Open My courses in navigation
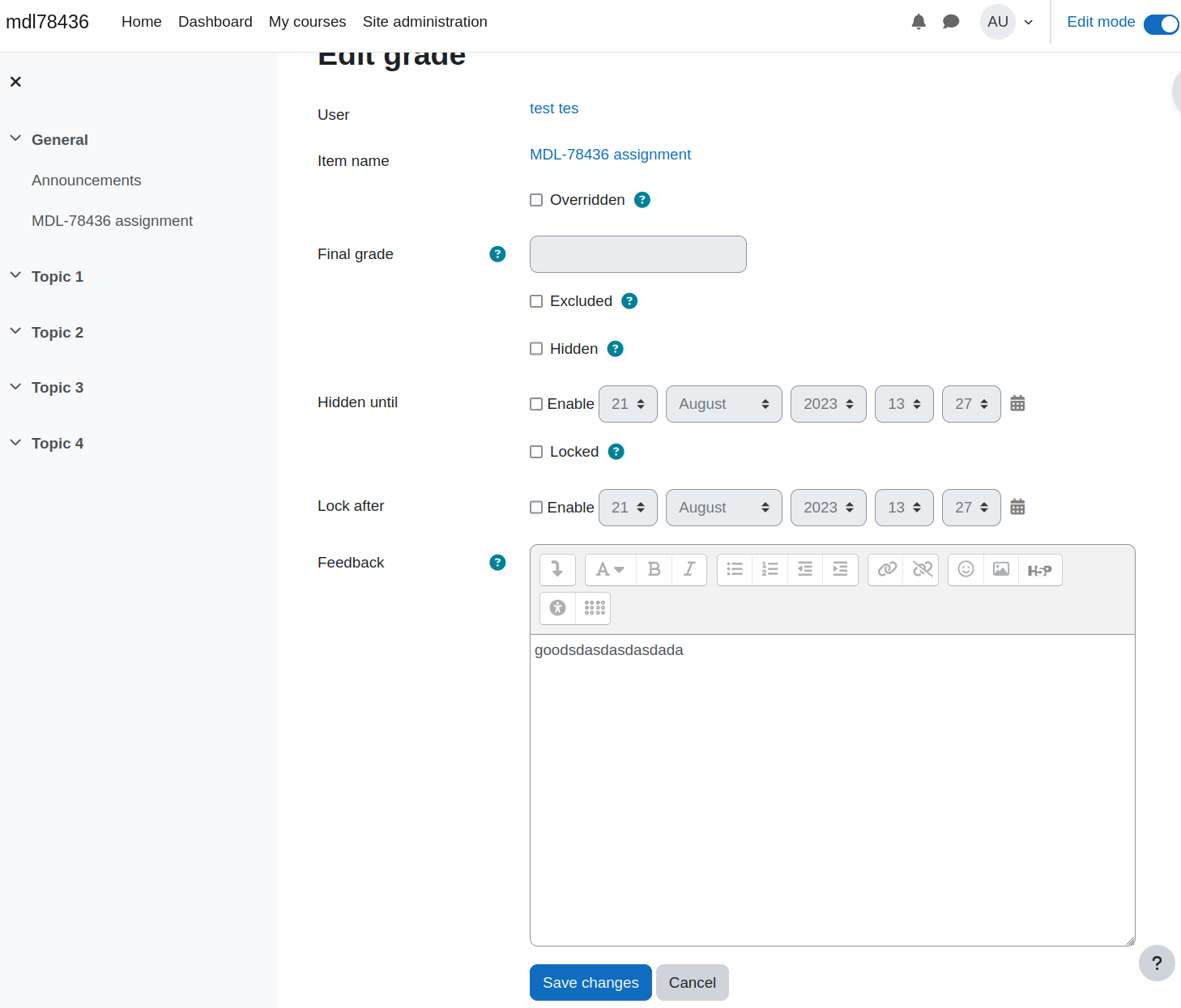 pos(308,22)
